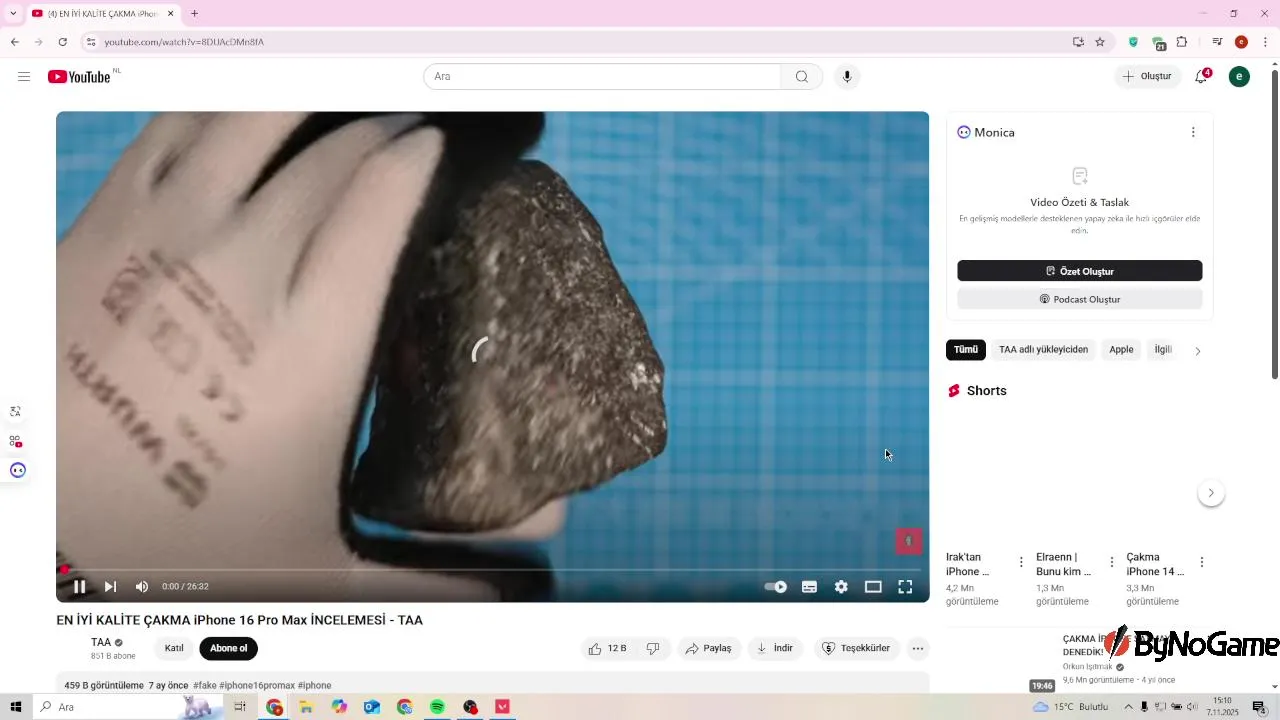Viewport: 1280px width, 720px height.
Task: Skip to the next video
Action: click(x=111, y=587)
